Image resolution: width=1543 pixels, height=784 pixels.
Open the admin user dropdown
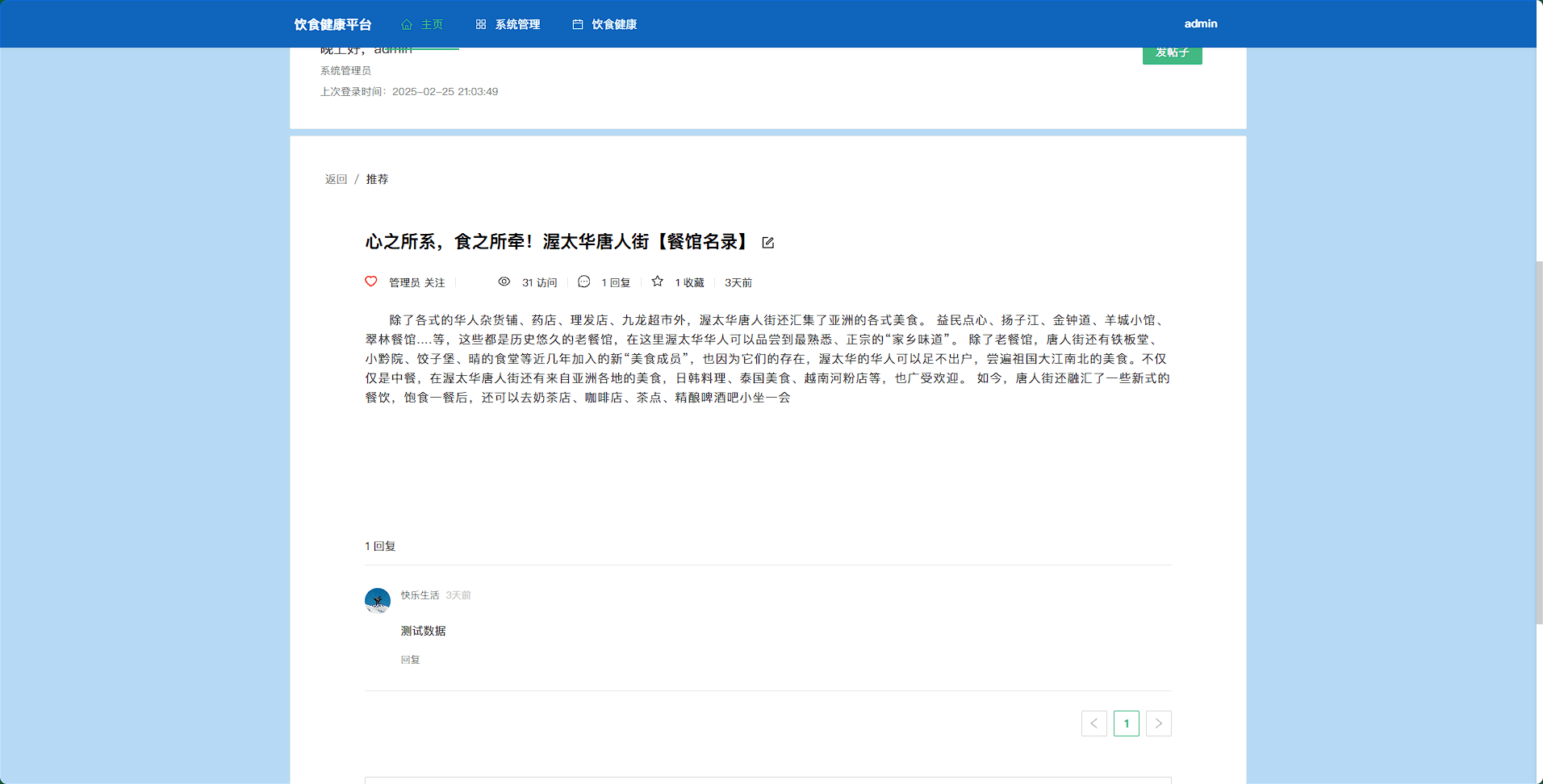point(1200,23)
